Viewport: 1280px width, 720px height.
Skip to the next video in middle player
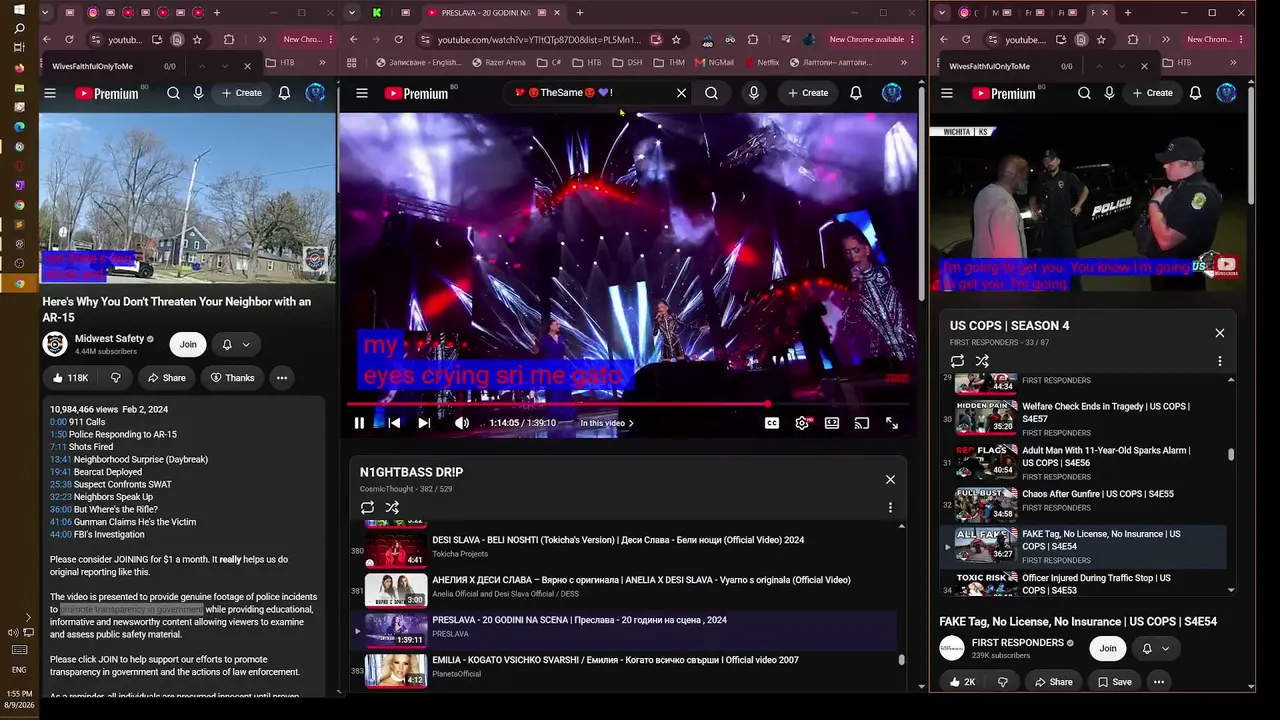tap(424, 423)
